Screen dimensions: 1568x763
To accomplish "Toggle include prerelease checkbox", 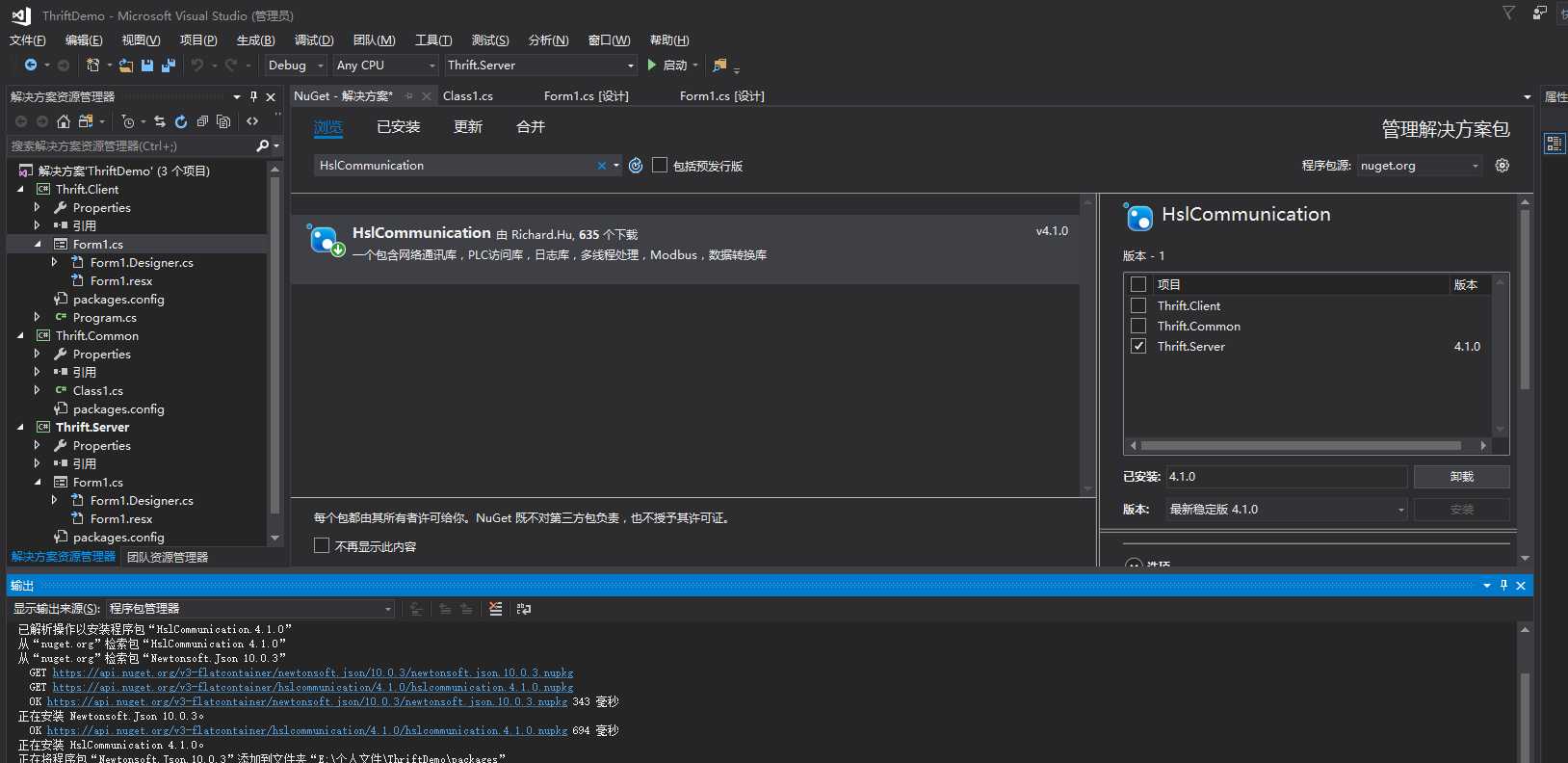I will click(x=660, y=165).
